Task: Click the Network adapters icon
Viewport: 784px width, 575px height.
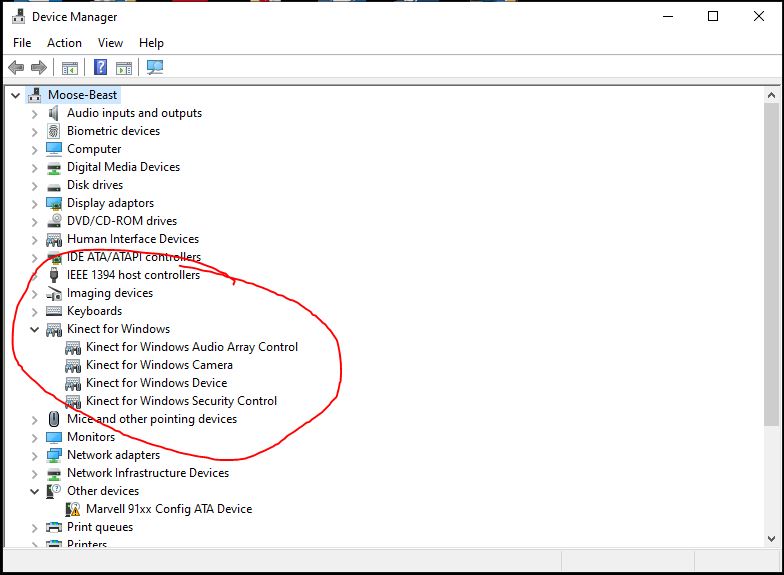Action: point(54,456)
